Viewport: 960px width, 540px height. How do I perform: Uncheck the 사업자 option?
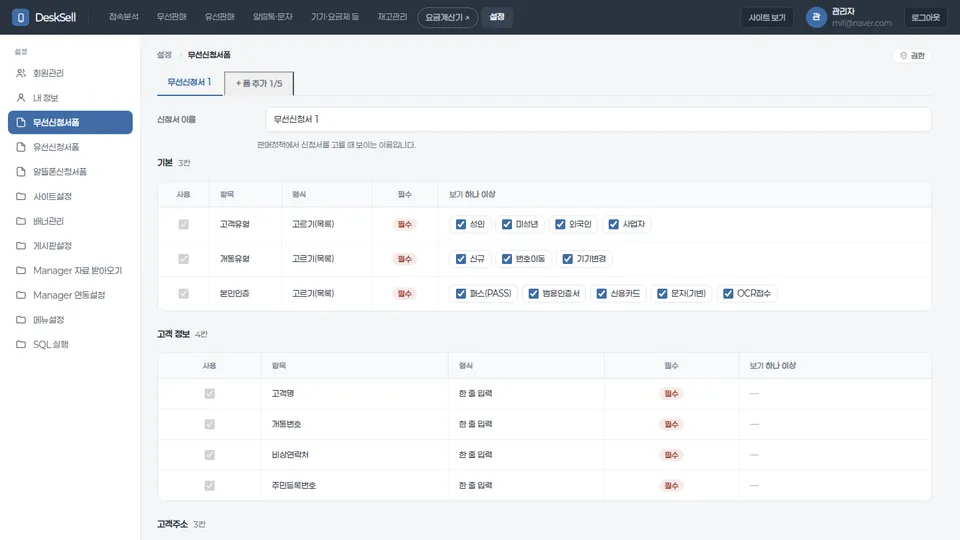click(x=613, y=224)
